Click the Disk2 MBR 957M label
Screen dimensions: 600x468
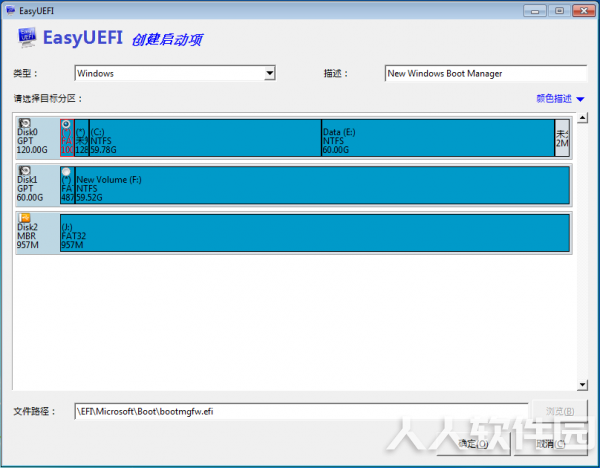[x=28, y=236]
